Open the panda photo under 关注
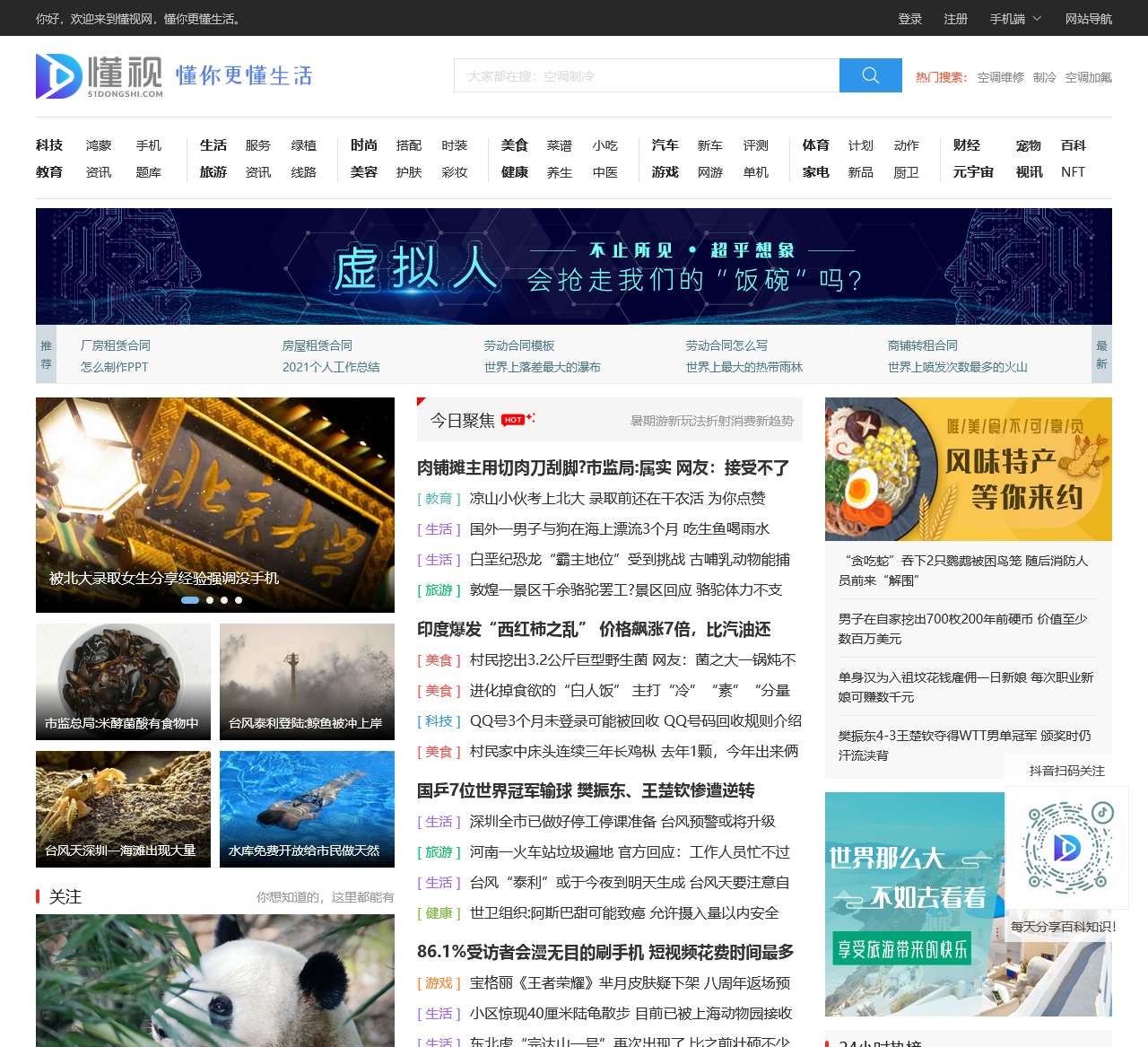 215,981
